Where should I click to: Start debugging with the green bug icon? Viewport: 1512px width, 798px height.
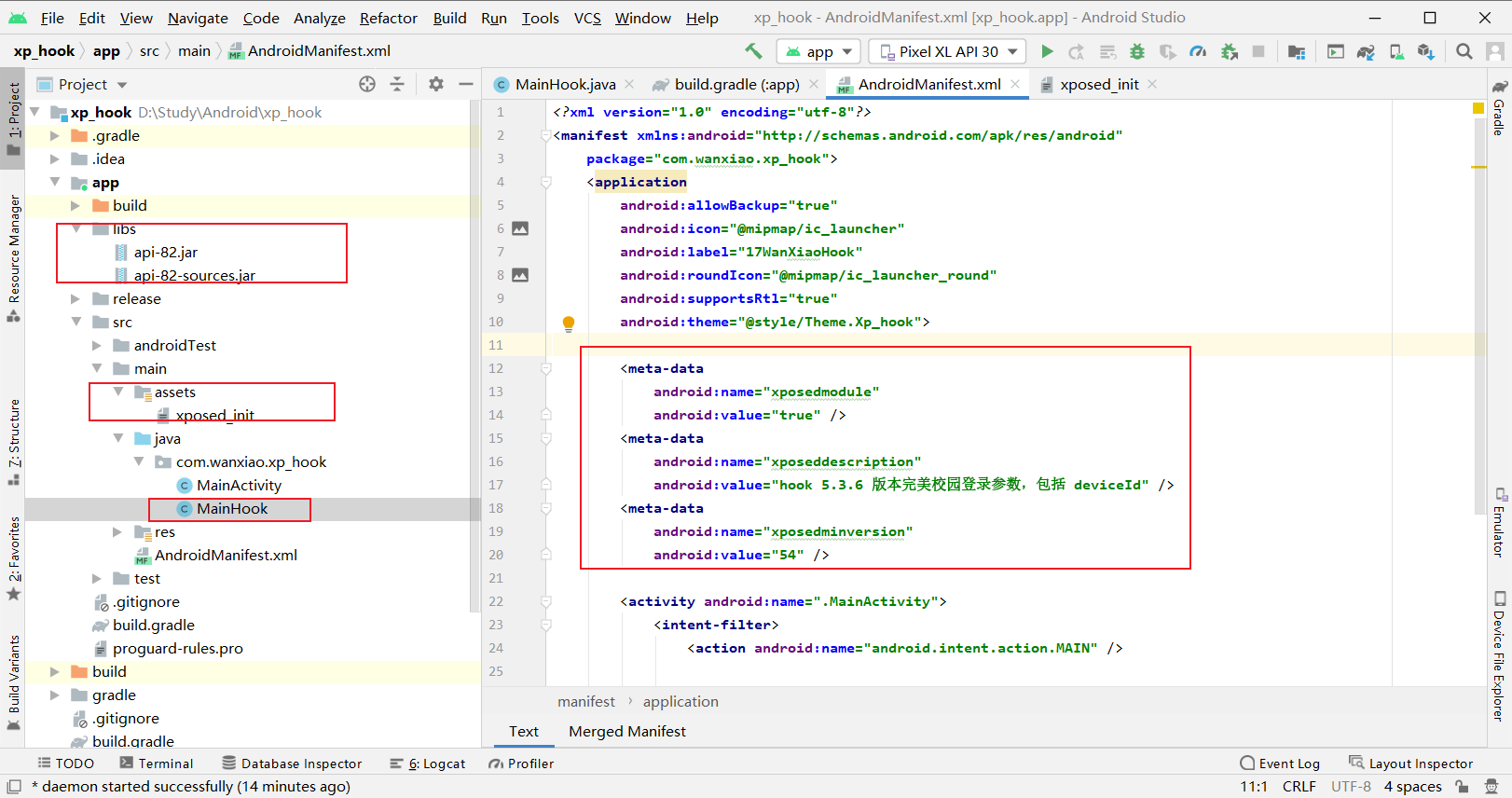pos(1137,51)
